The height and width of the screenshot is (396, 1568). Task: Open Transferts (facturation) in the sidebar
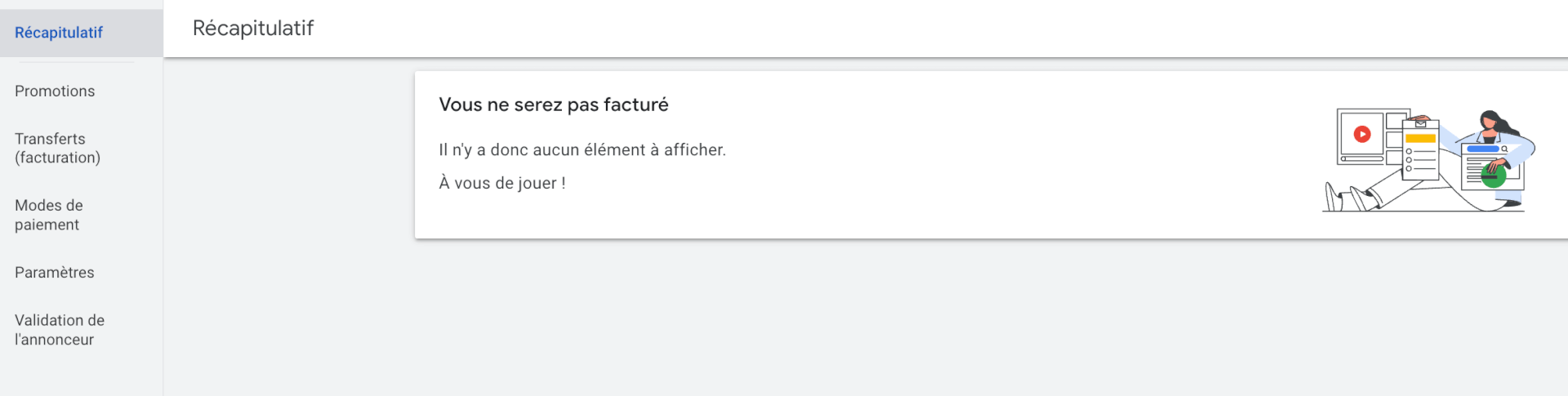[x=57, y=148]
